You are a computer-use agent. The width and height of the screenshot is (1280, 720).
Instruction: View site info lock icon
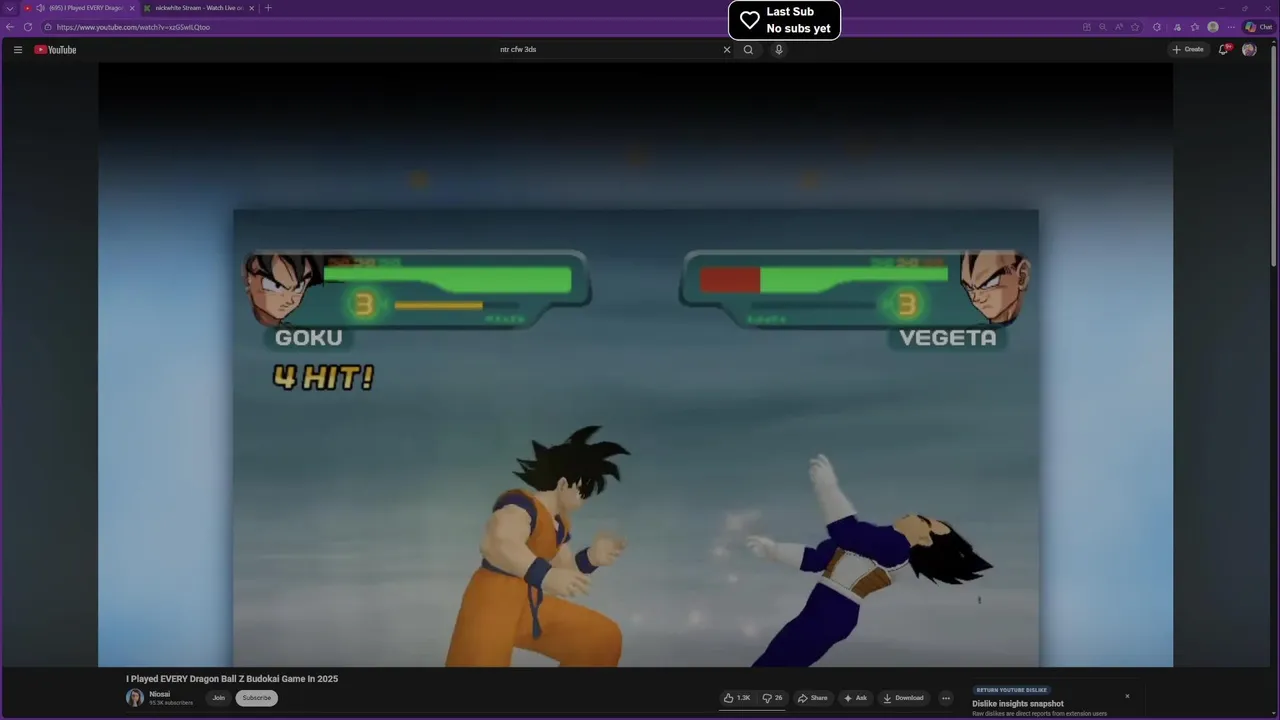pyautogui.click(x=48, y=27)
